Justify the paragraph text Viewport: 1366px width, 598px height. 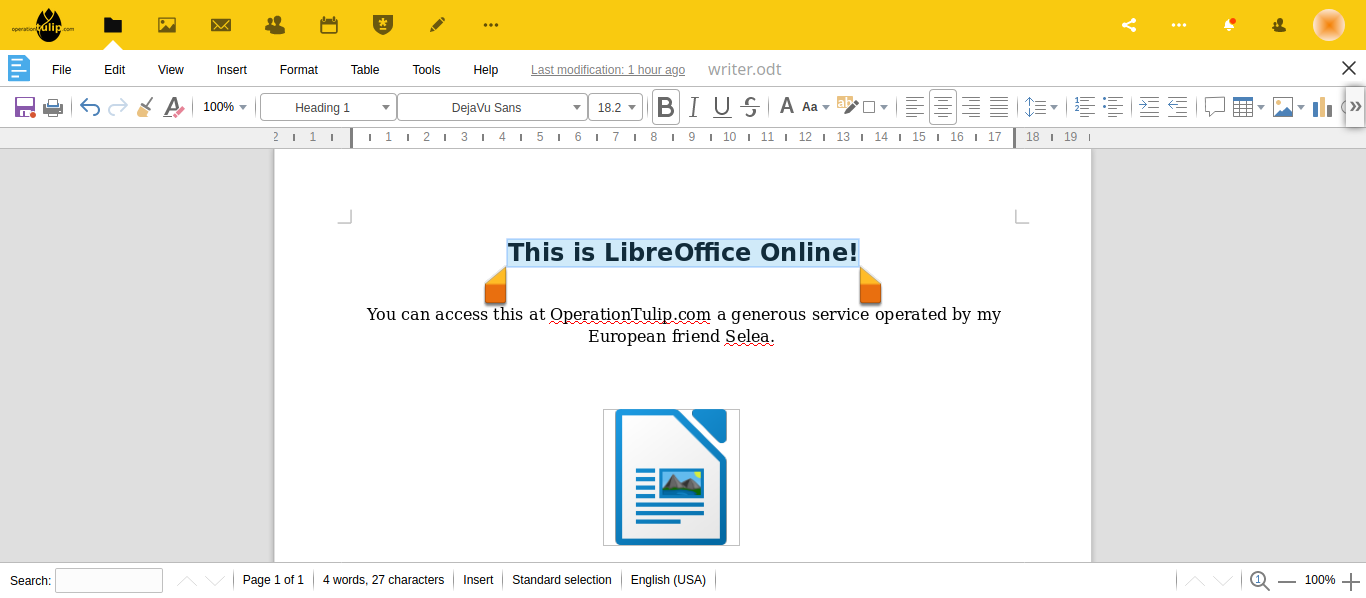coord(998,107)
